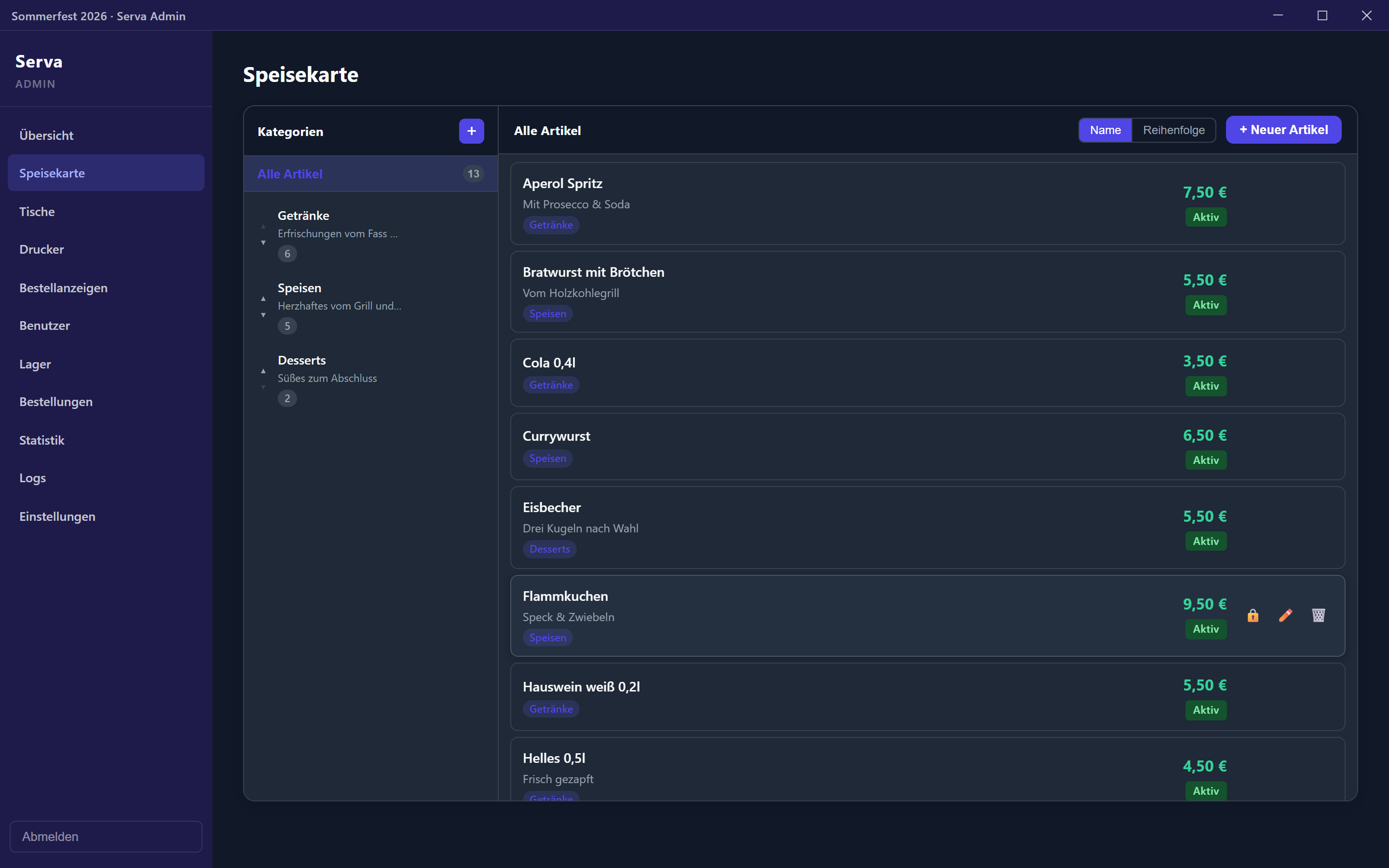Open Einstellungen in sidebar
This screenshot has width=1389, height=868.
click(106, 516)
